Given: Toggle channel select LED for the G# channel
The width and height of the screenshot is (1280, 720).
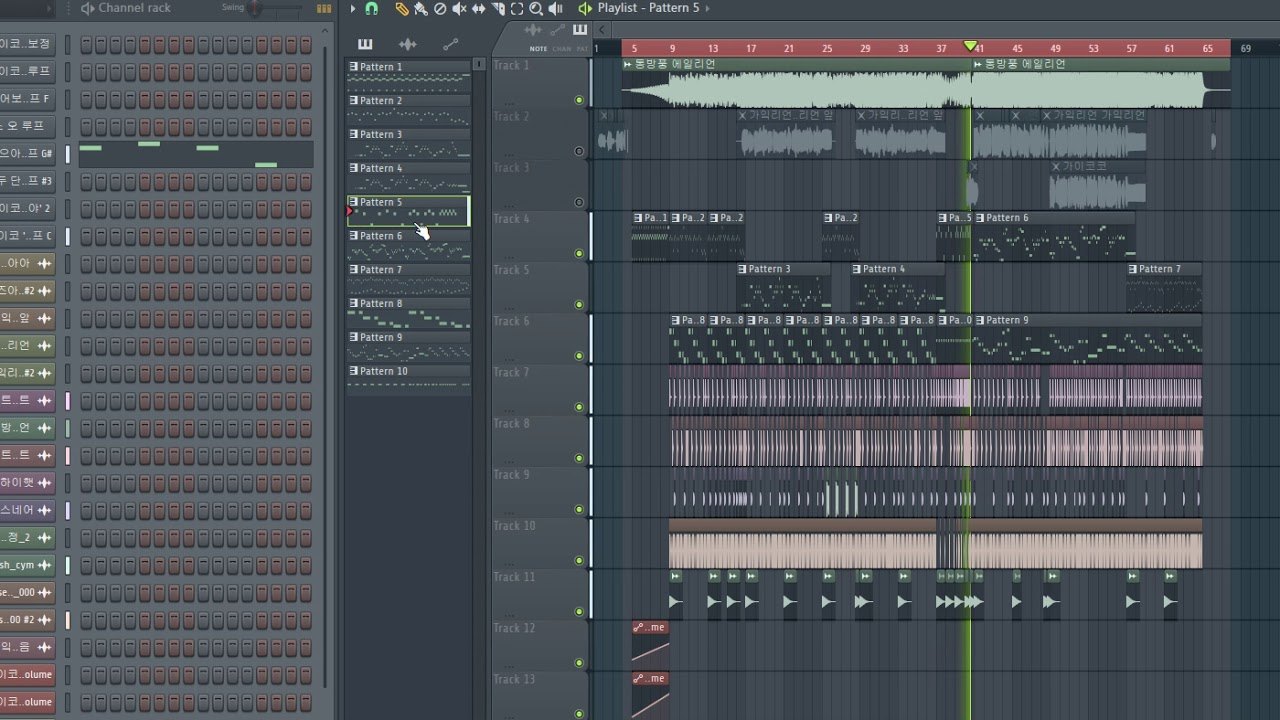Looking at the screenshot, I should [68, 154].
